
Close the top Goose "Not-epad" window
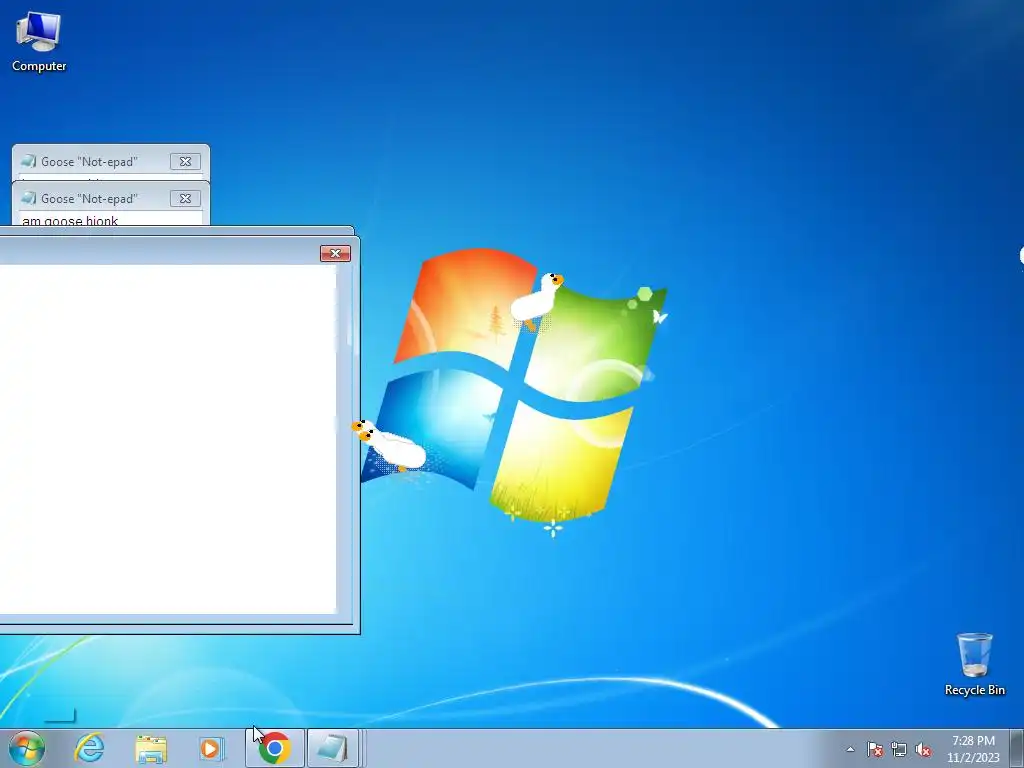coord(185,161)
